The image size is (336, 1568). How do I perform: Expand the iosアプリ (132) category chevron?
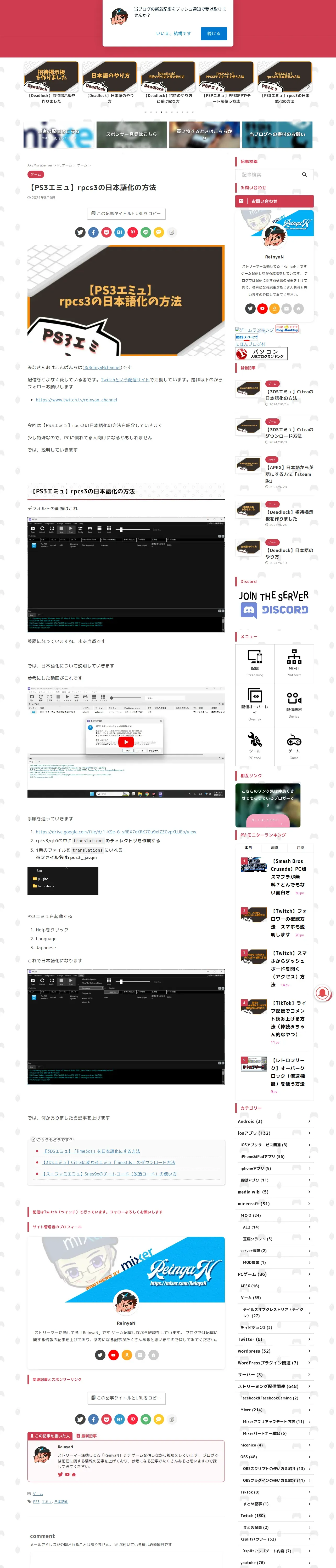click(x=309, y=1133)
